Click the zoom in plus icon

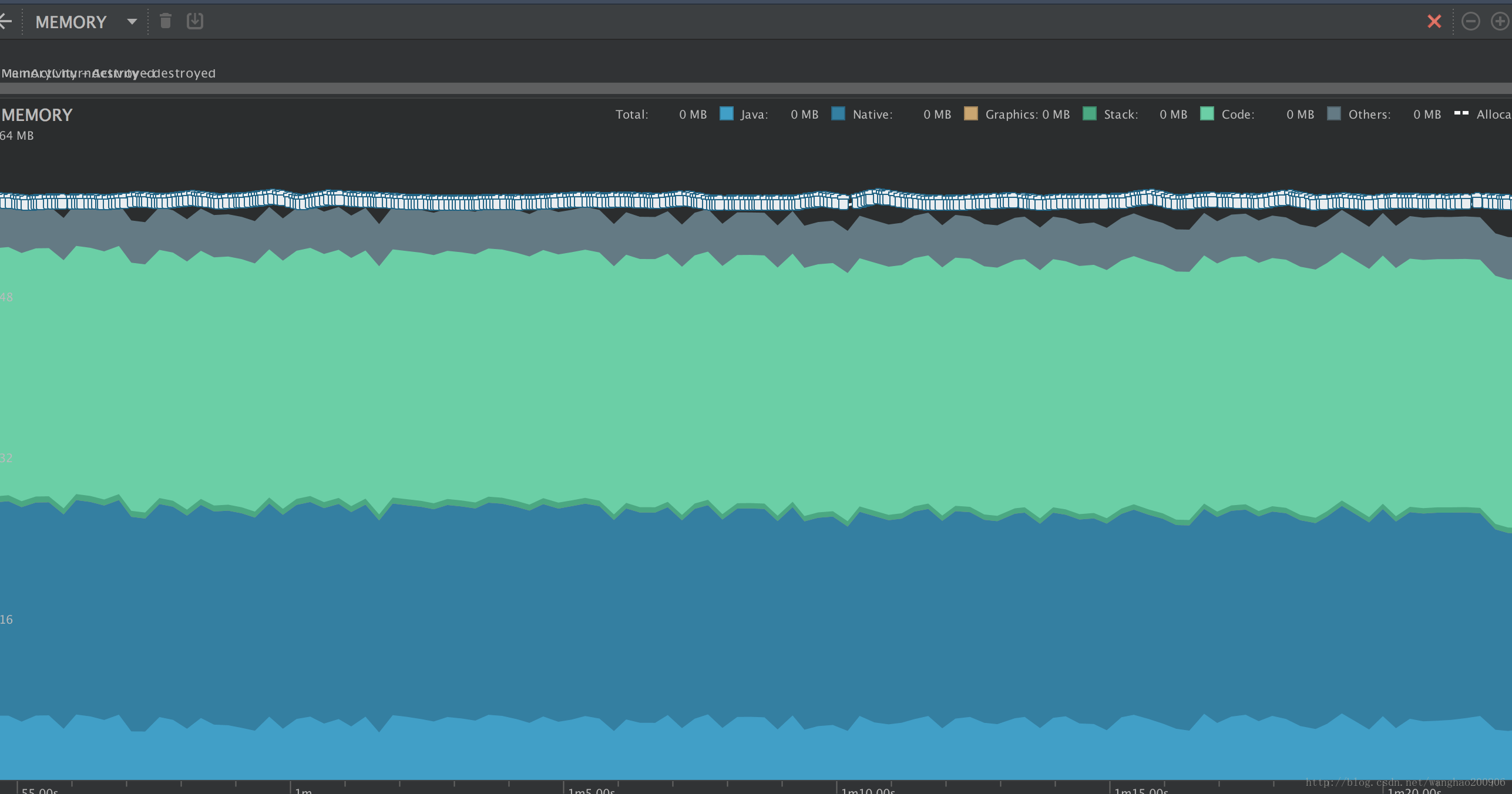pyautogui.click(x=1500, y=22)
